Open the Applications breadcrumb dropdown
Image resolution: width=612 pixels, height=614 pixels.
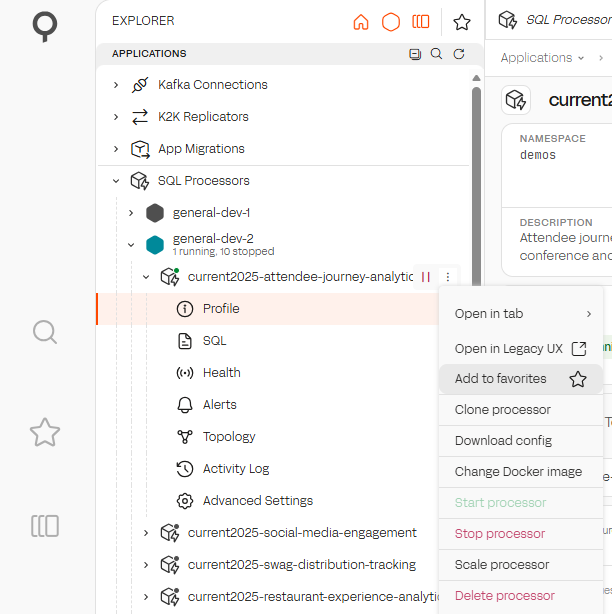[542, 58]
